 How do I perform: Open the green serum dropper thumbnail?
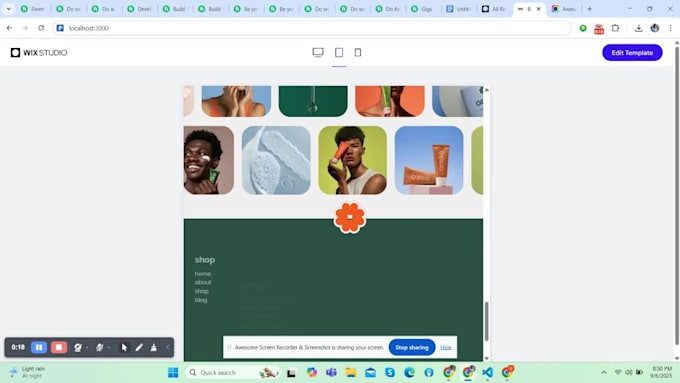coord(313,101)
